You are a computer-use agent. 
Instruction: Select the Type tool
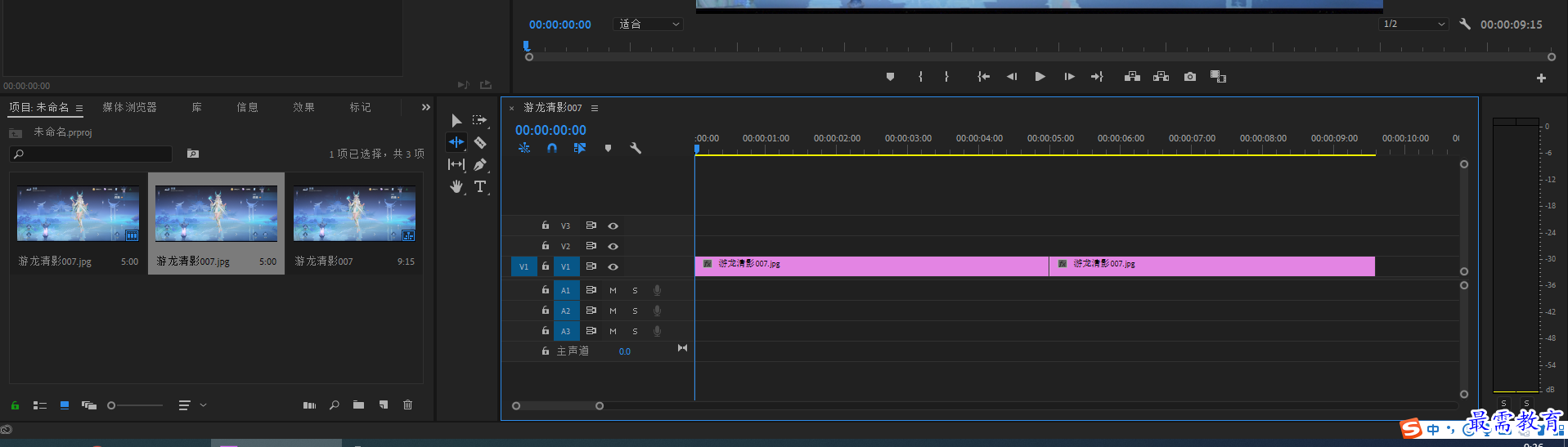[480, 186]
